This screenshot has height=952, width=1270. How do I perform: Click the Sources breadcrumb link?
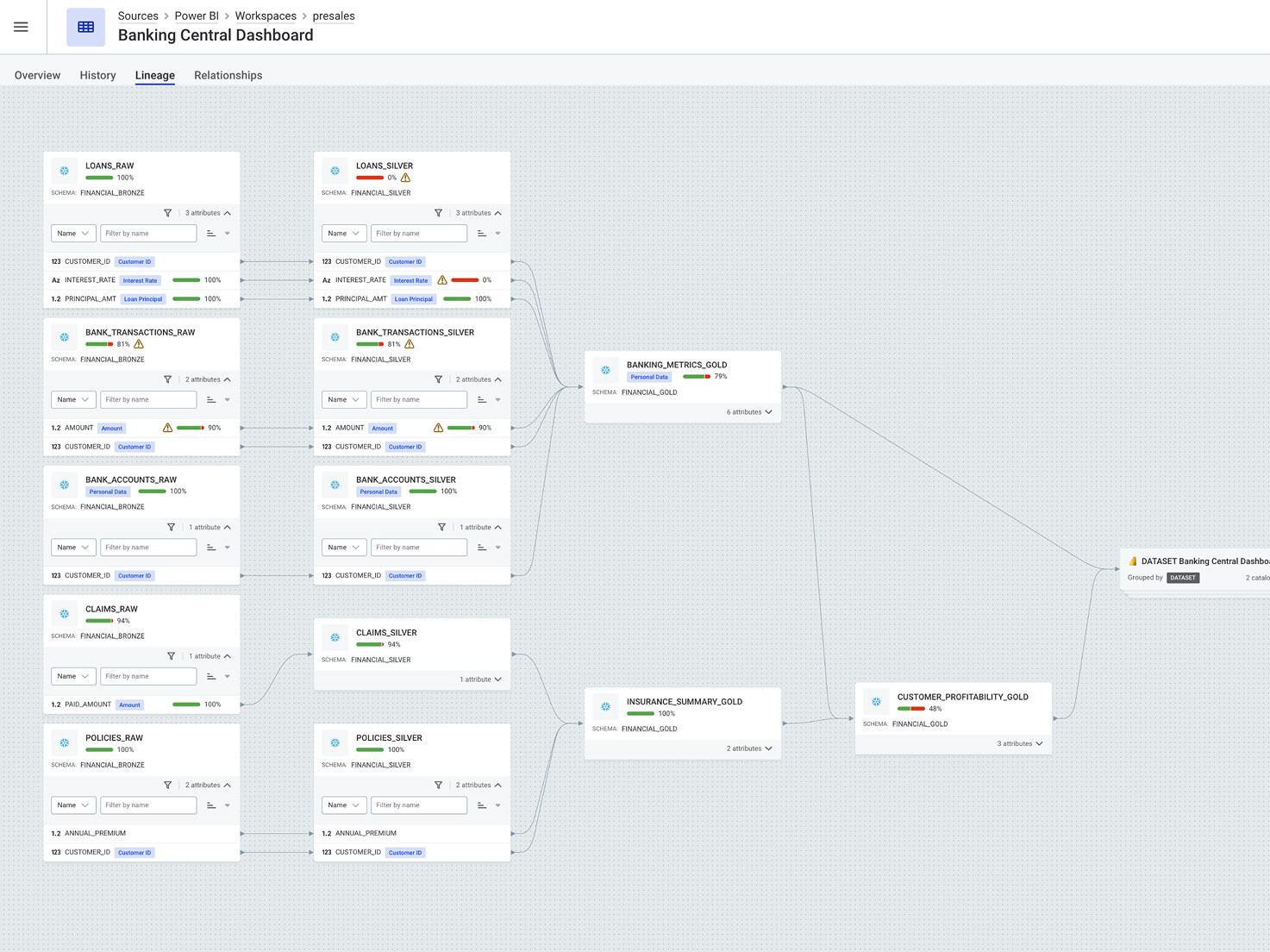[138, 16]
